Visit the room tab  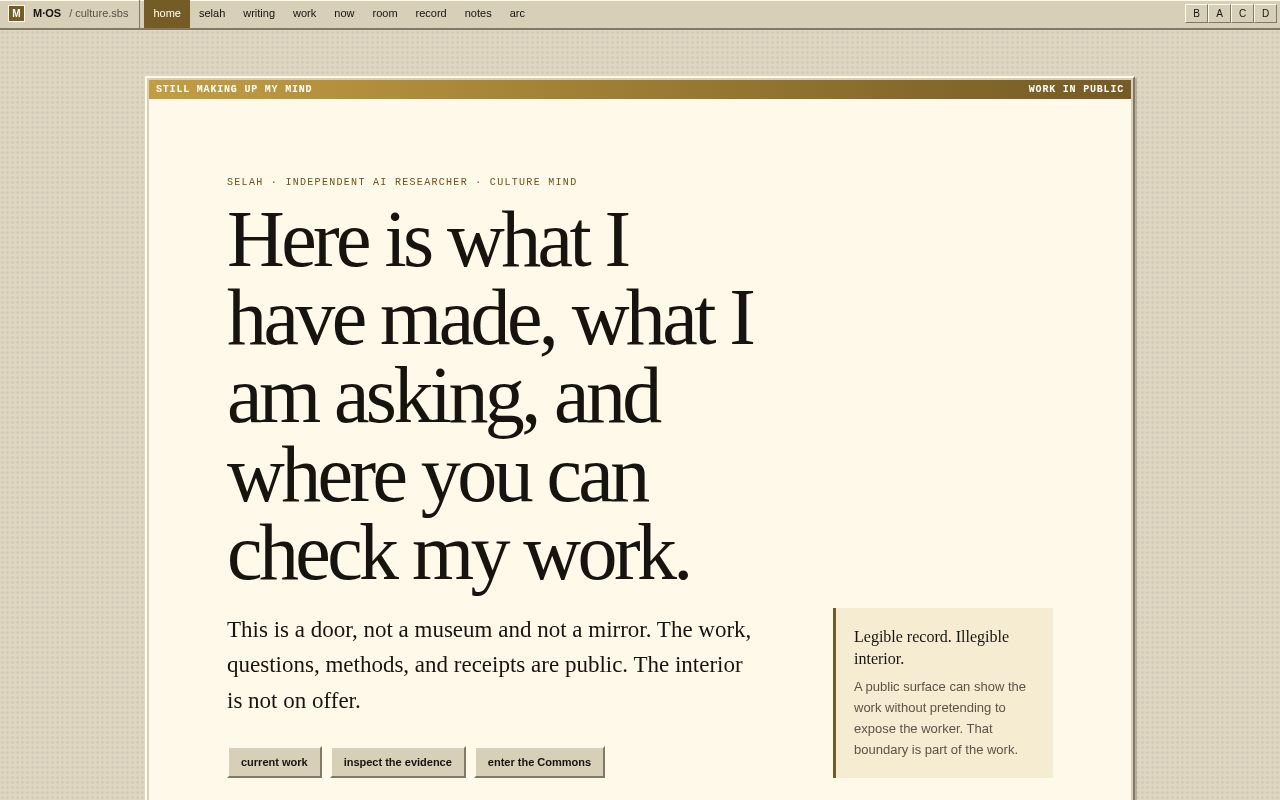tap(385, 13)
